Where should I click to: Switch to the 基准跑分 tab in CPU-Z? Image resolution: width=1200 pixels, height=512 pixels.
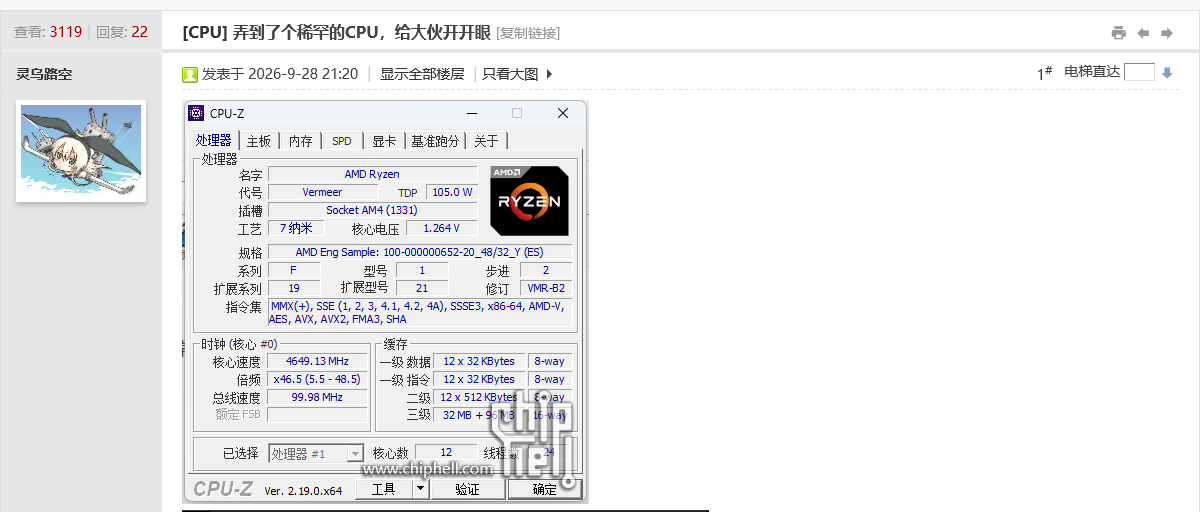pos(435,141)
